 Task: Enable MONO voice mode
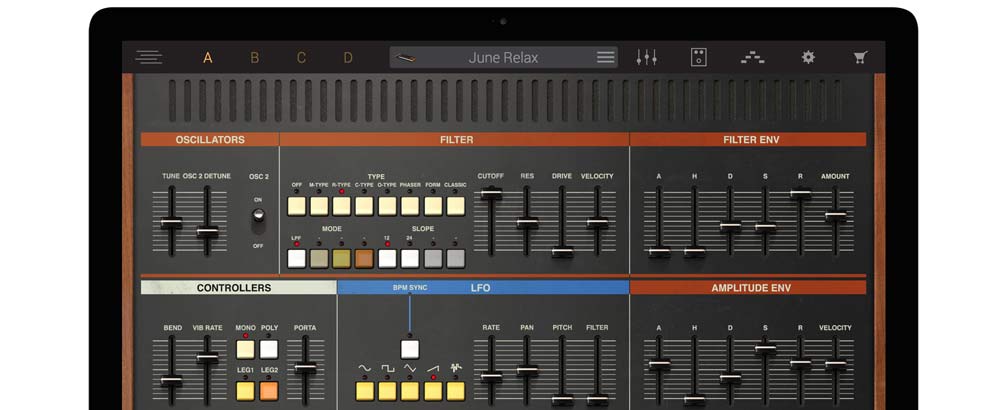point(246,349)
